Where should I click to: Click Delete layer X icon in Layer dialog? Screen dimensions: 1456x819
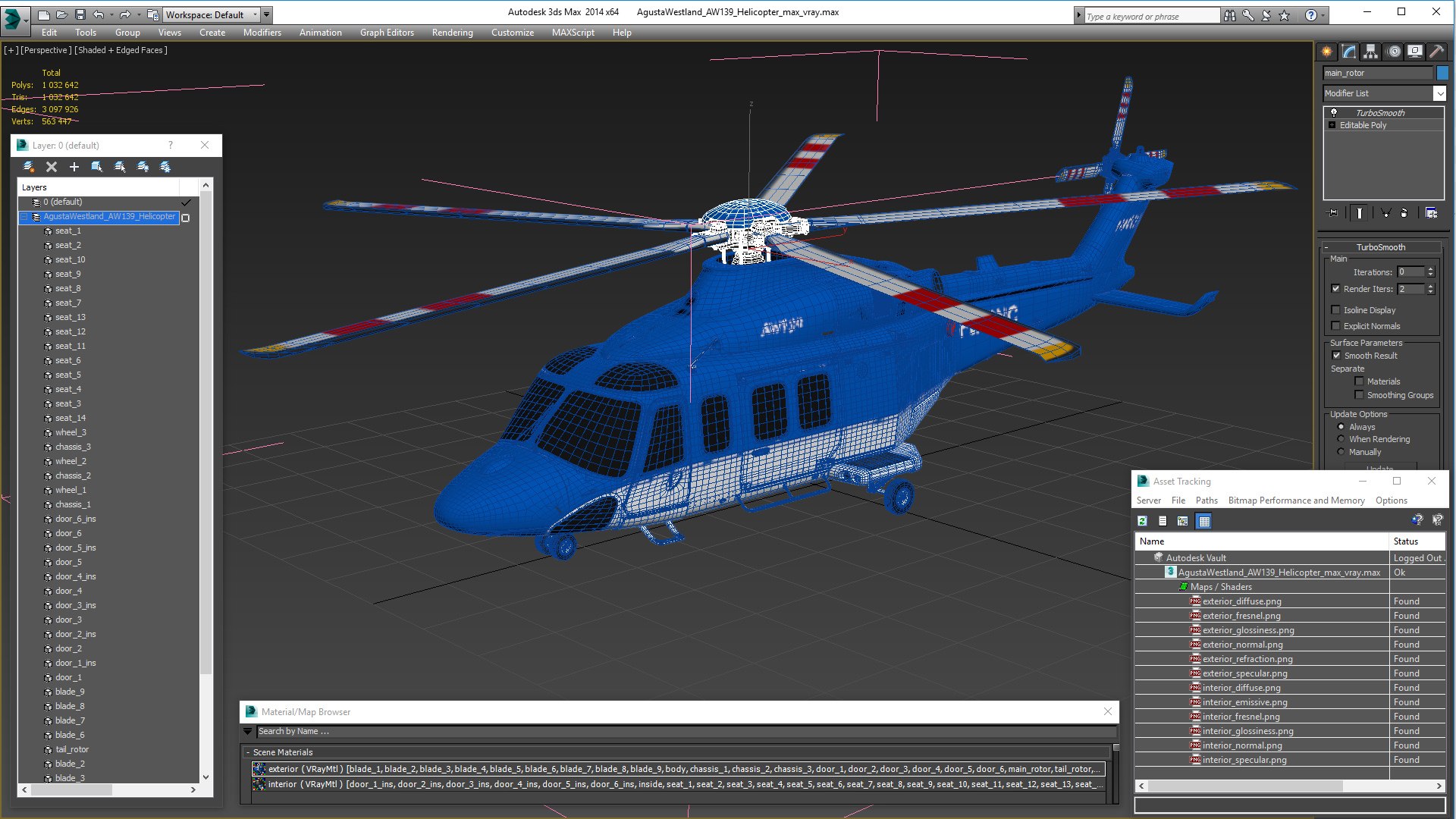(52, 167)
